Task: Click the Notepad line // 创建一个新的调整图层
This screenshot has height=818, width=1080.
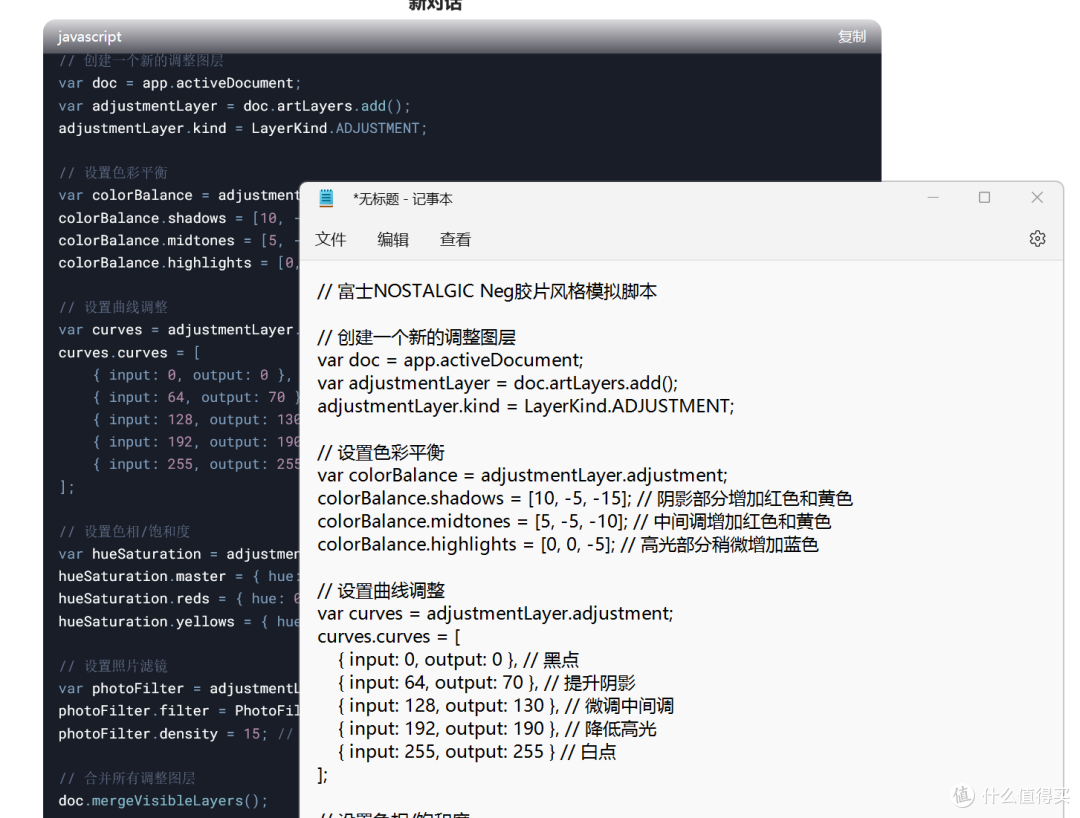Action: (417, 337)
